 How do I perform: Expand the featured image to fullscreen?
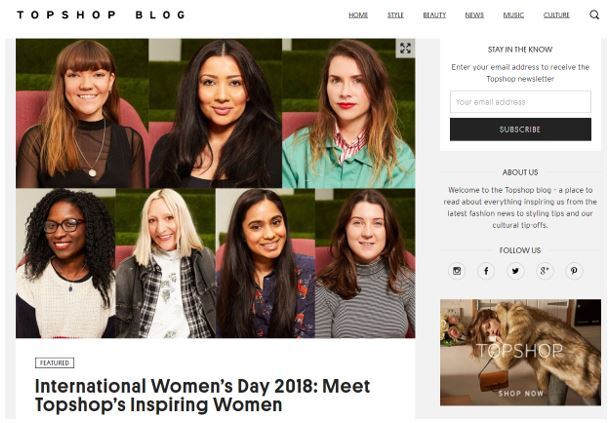pyautogui.click(x=405, y=48)
